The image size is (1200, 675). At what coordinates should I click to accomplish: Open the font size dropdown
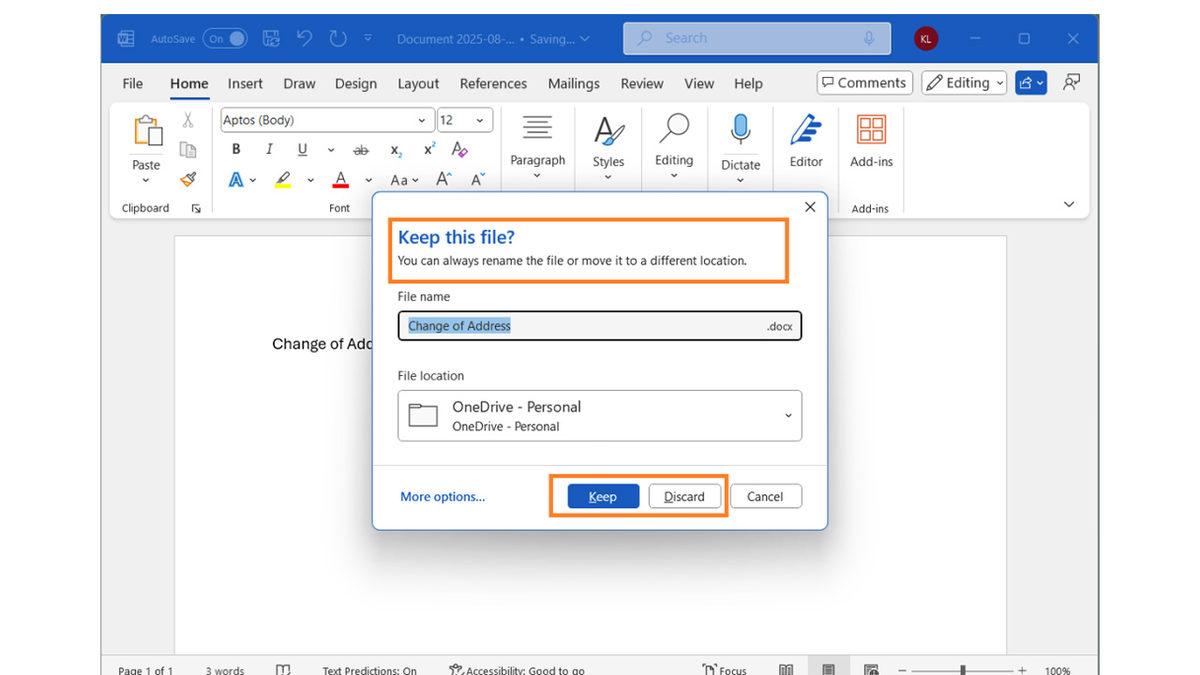tap(479, 119)
